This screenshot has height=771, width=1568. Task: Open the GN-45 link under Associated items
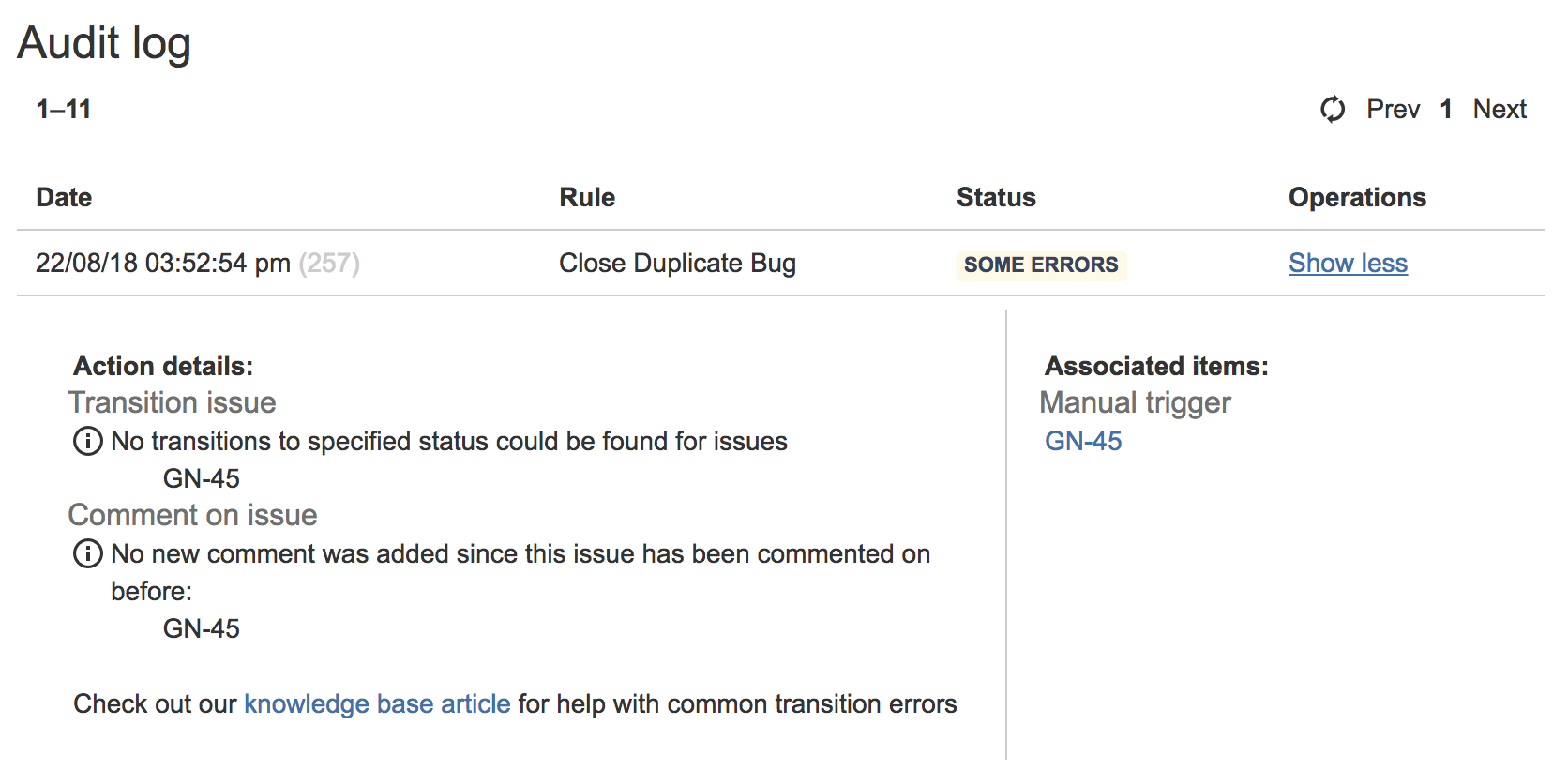click(x=1083, y=441)
